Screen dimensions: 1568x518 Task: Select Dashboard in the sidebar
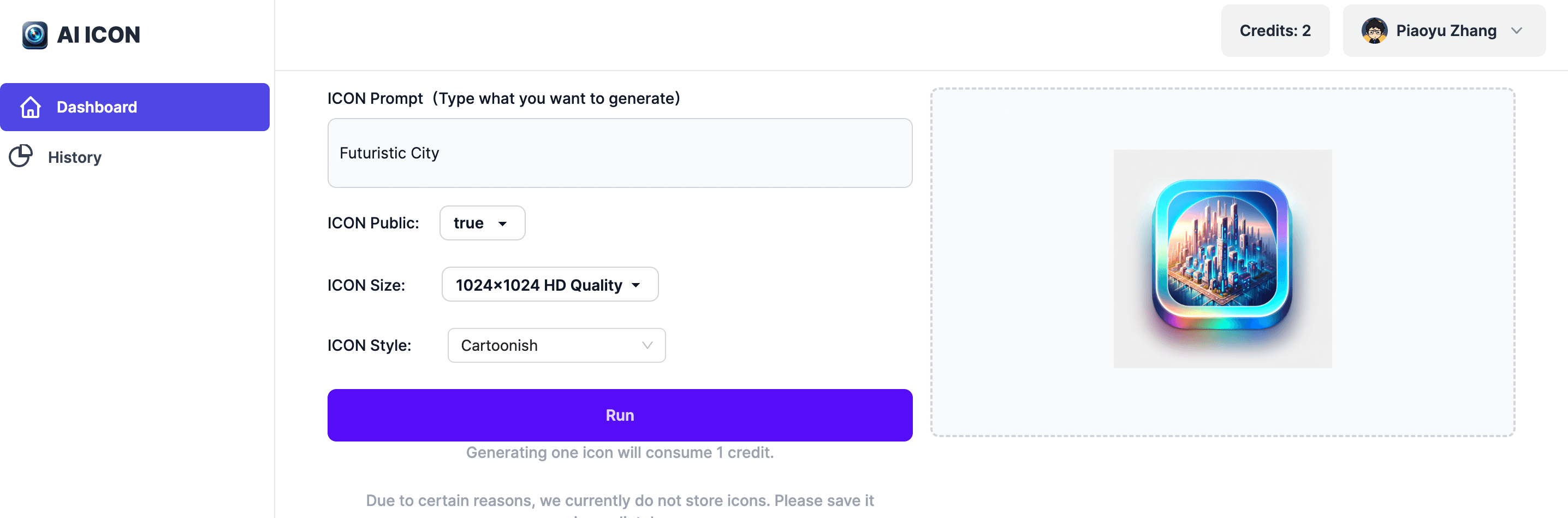[97, 107]
